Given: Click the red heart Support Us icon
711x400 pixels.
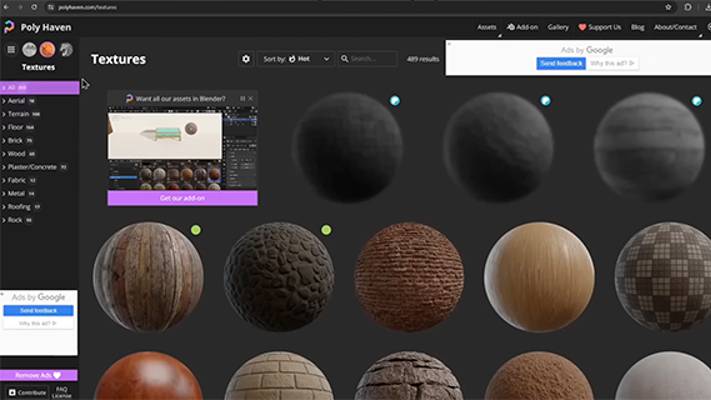Looking at the screenshot, I should (x=582, y=27).
